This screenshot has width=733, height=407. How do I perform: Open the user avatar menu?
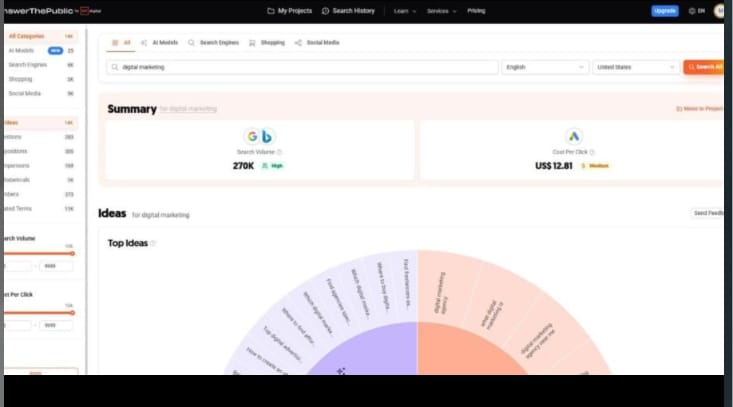(719, 11)
